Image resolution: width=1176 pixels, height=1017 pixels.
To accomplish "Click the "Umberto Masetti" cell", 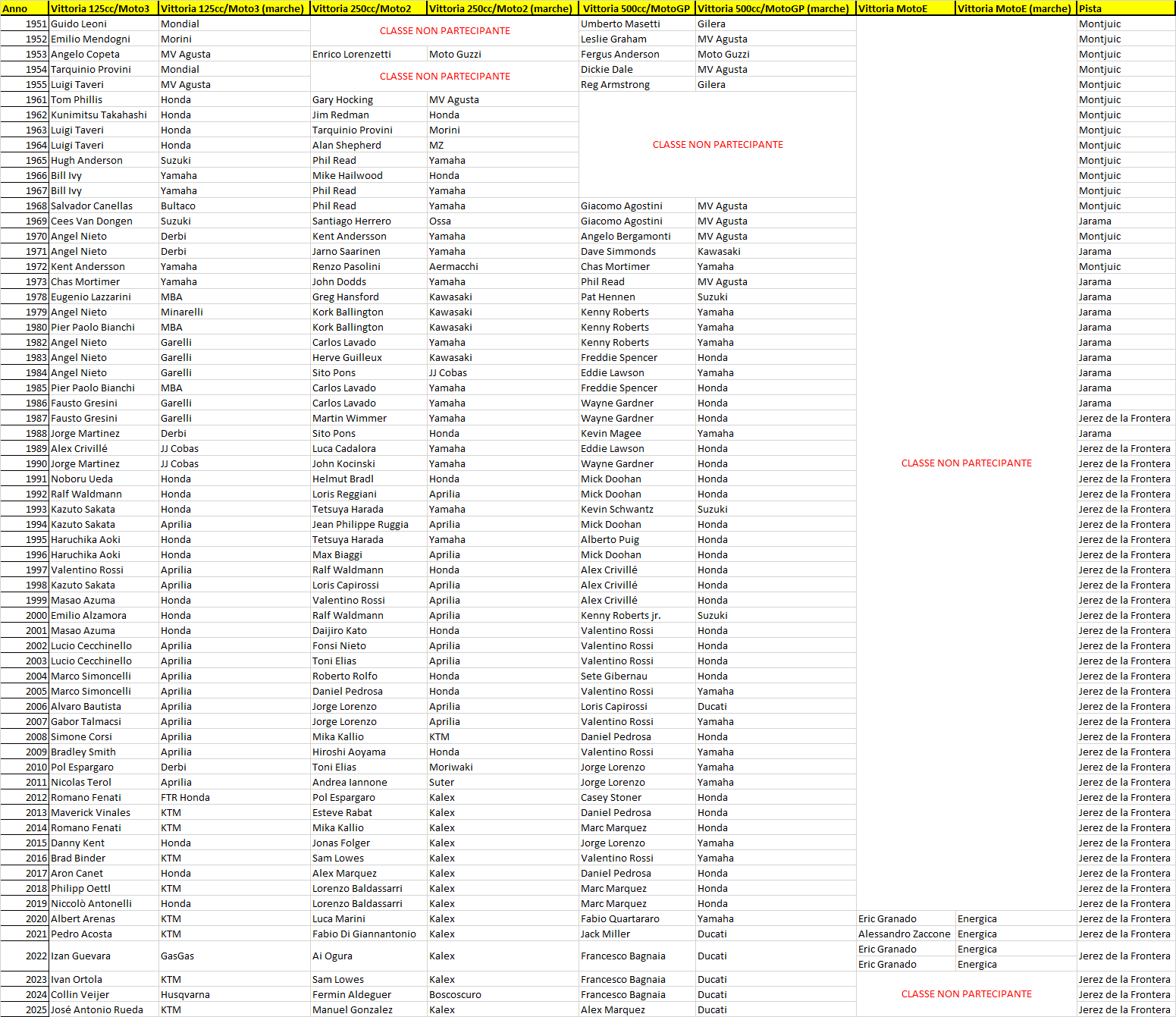I will point(620,24).
